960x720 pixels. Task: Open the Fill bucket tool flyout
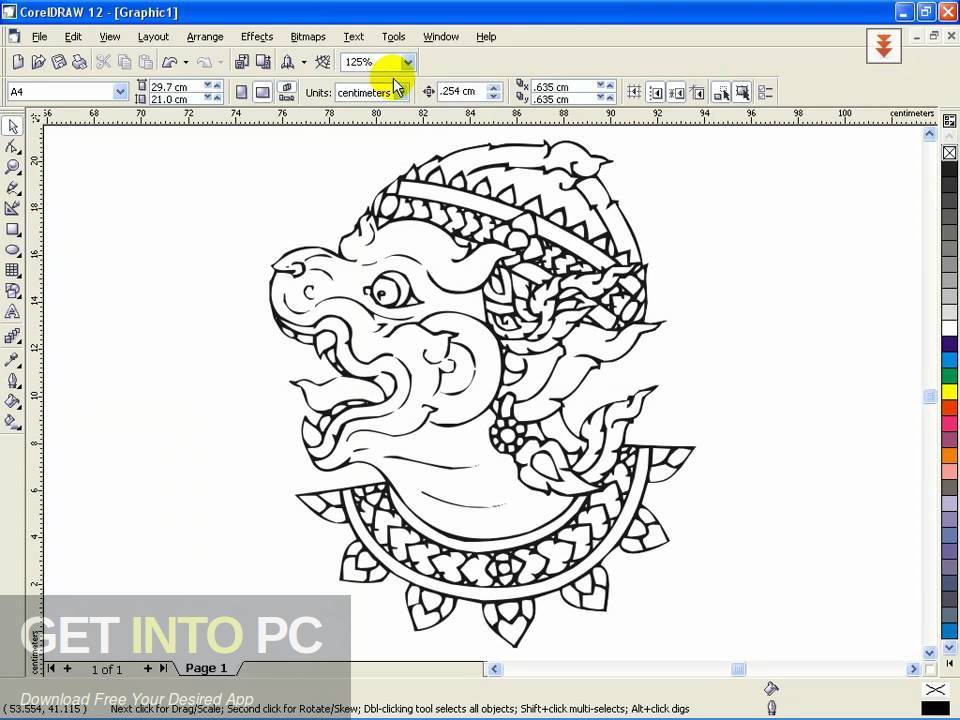coord(12,401)
